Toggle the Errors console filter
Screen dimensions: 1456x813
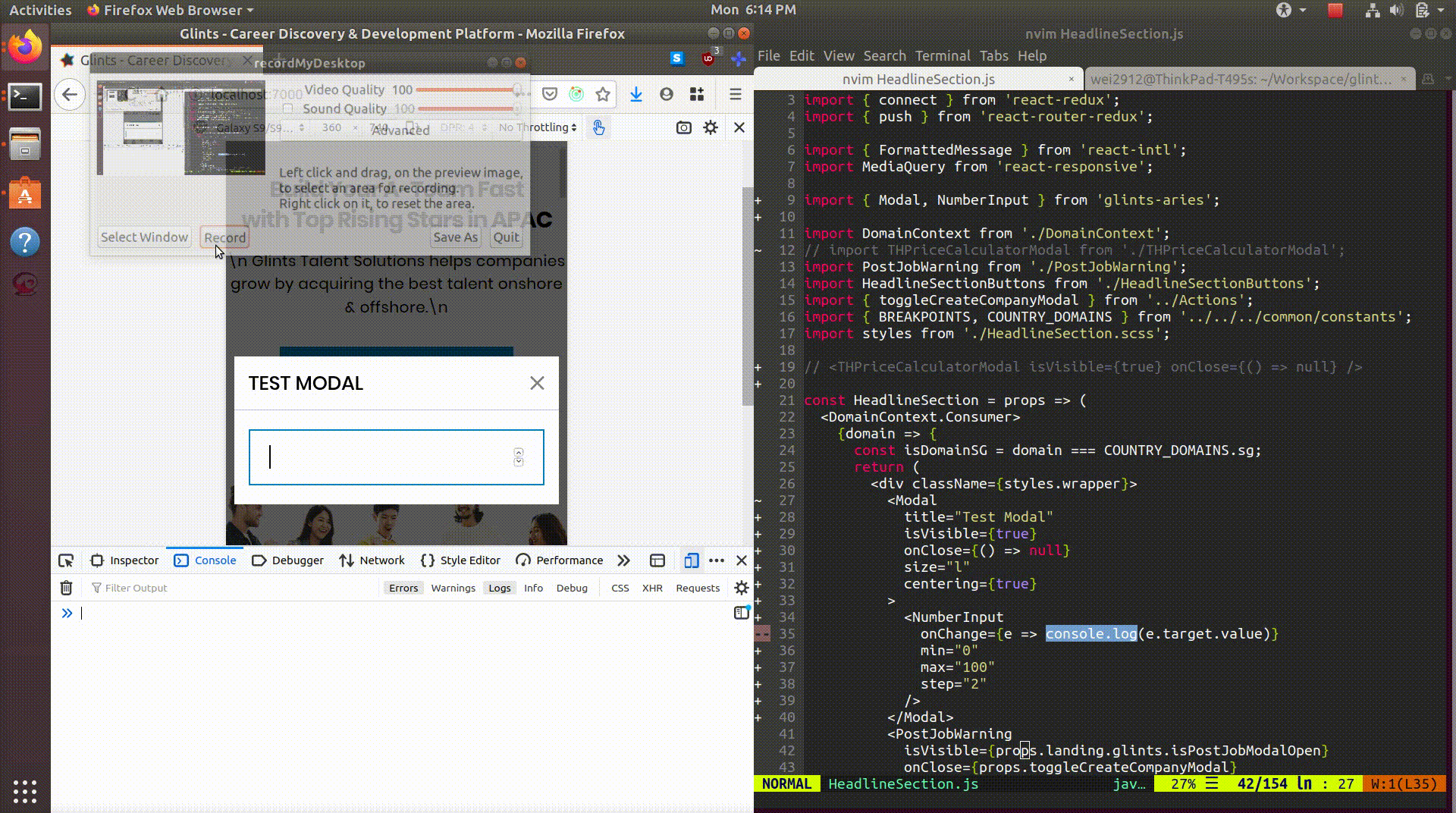tap(403, 588)
